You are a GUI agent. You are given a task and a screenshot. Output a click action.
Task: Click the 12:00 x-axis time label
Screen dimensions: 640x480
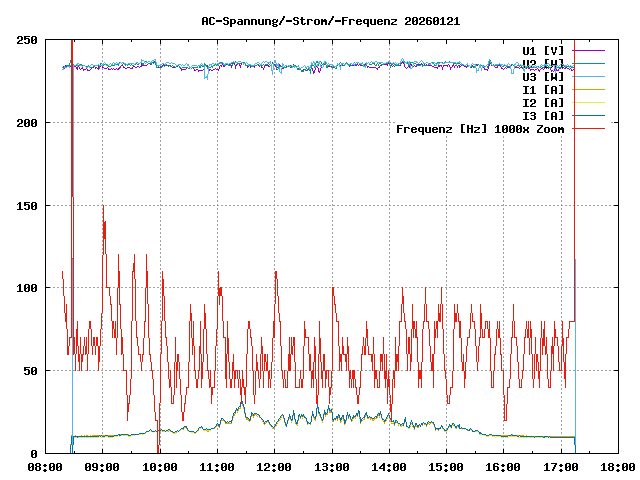click(274, 467)
